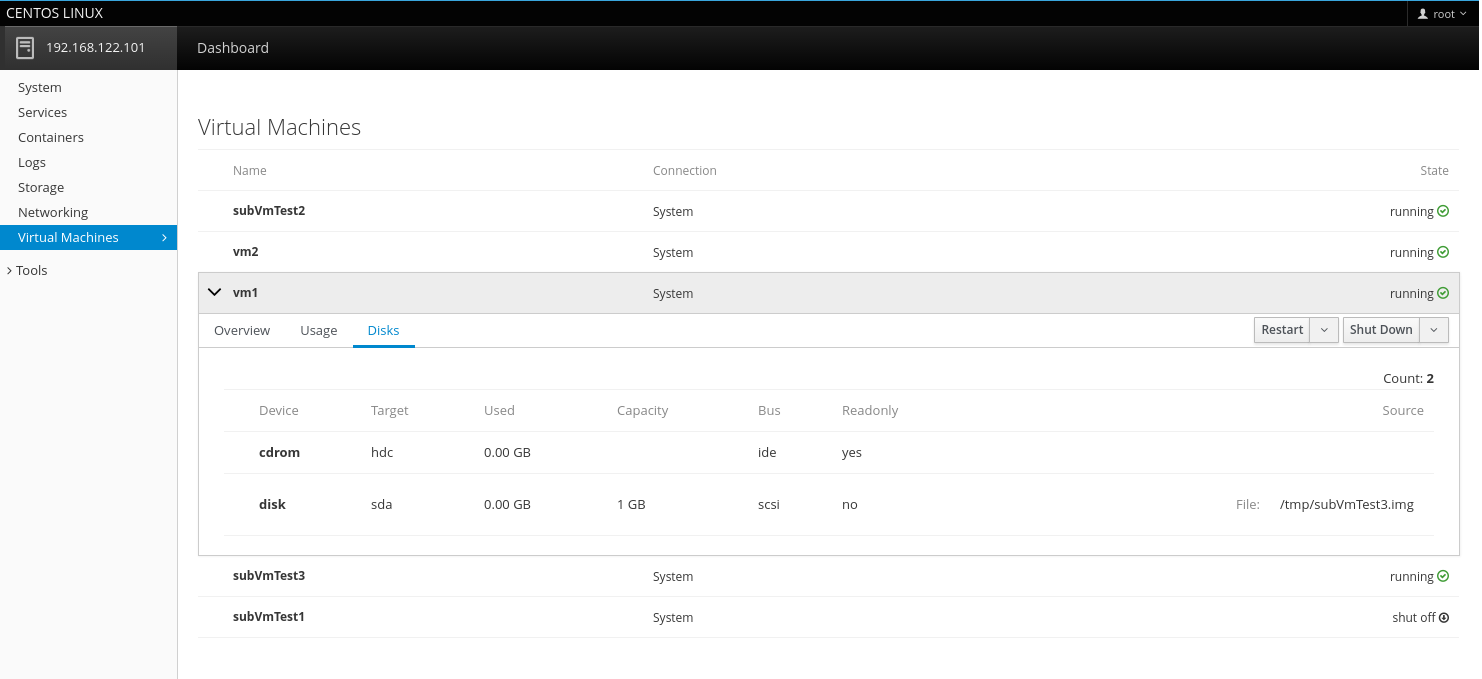Open Networking from the sidebar
Viewport: 1482px width, 679px height.
pos(53,212)
